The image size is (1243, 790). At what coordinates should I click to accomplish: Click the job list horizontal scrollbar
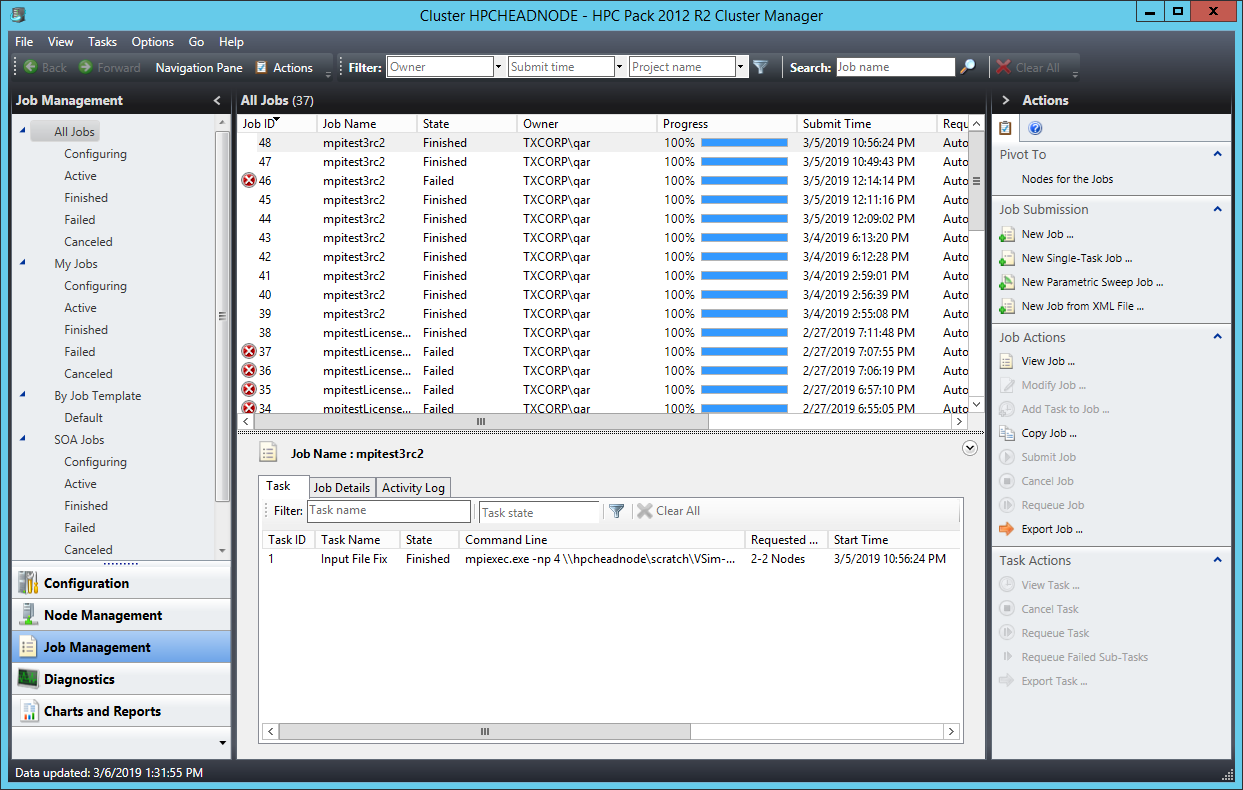click(x=480, y=422)
